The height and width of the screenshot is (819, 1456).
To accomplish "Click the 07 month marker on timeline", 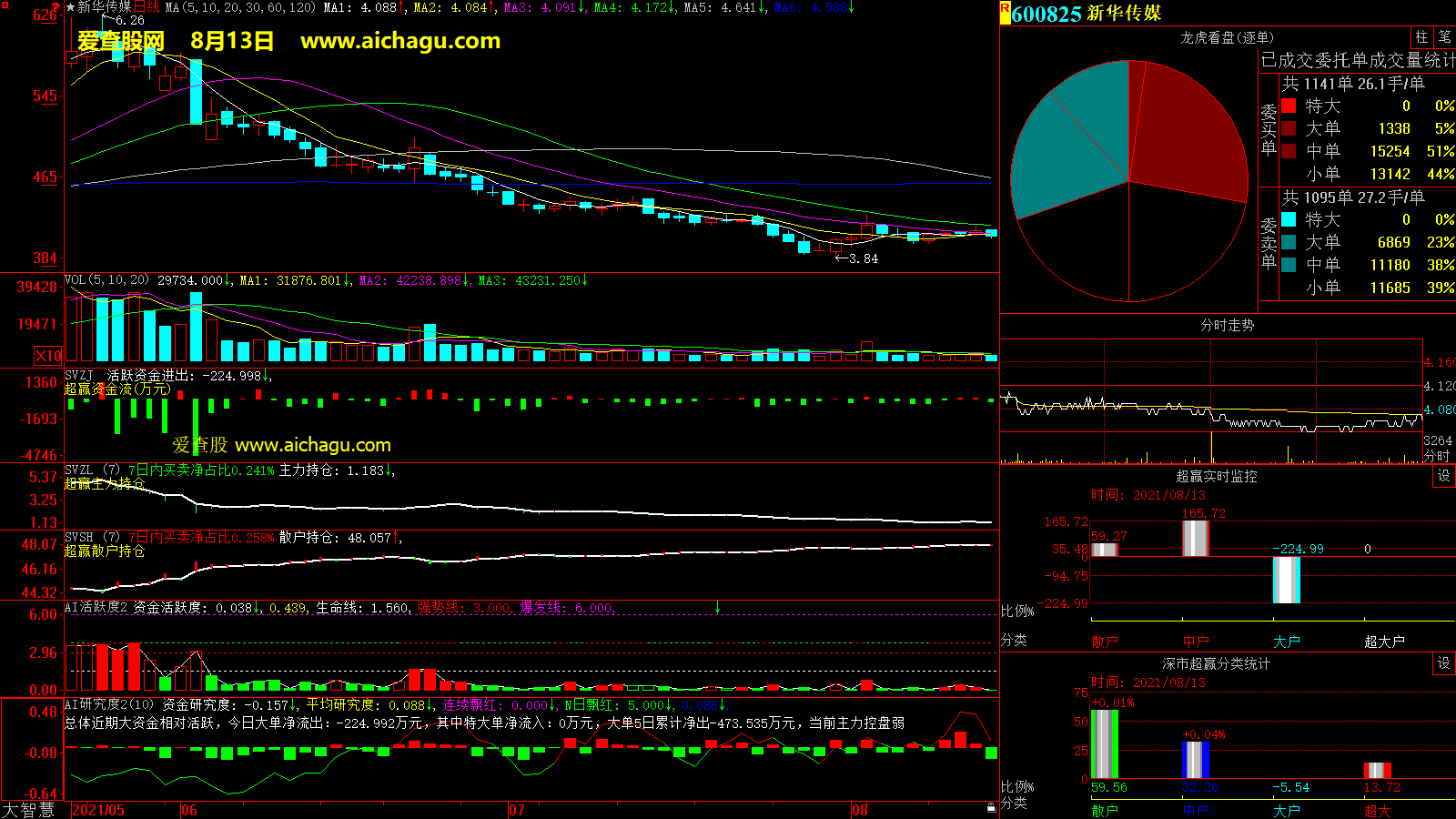I will click(516, 810).
